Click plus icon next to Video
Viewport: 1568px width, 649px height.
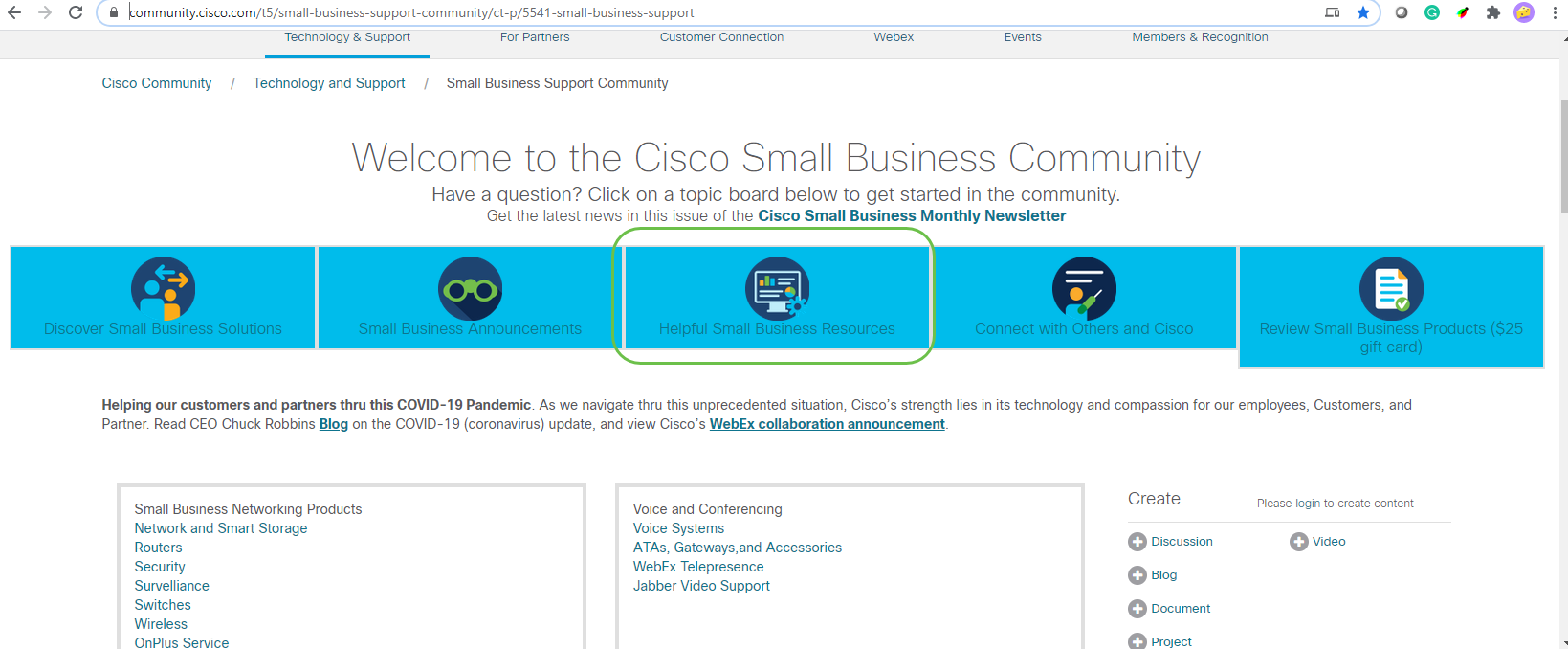coord(1299,542)
